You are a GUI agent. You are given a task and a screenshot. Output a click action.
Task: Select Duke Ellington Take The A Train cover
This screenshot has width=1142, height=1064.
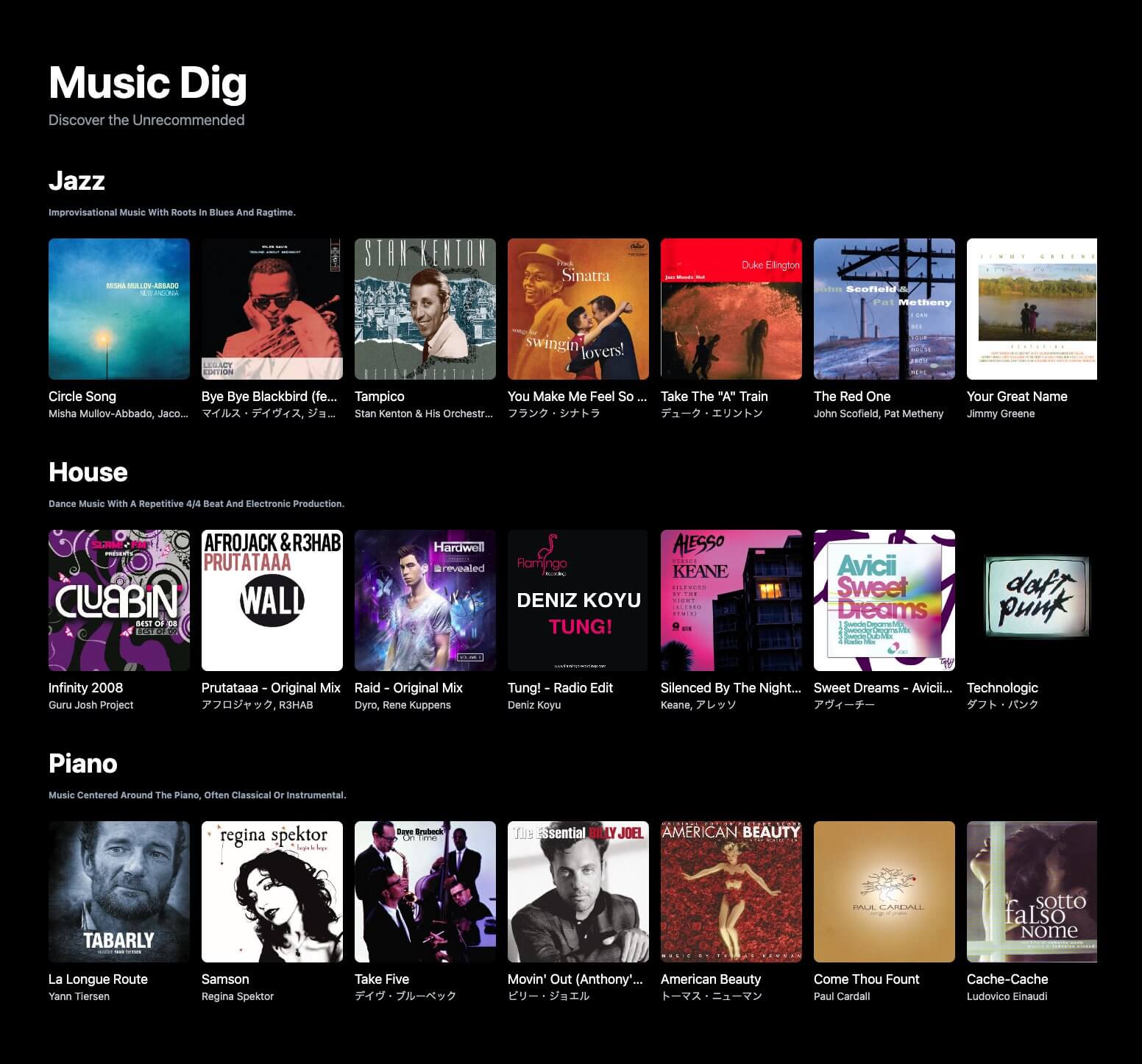coord(731,309)
